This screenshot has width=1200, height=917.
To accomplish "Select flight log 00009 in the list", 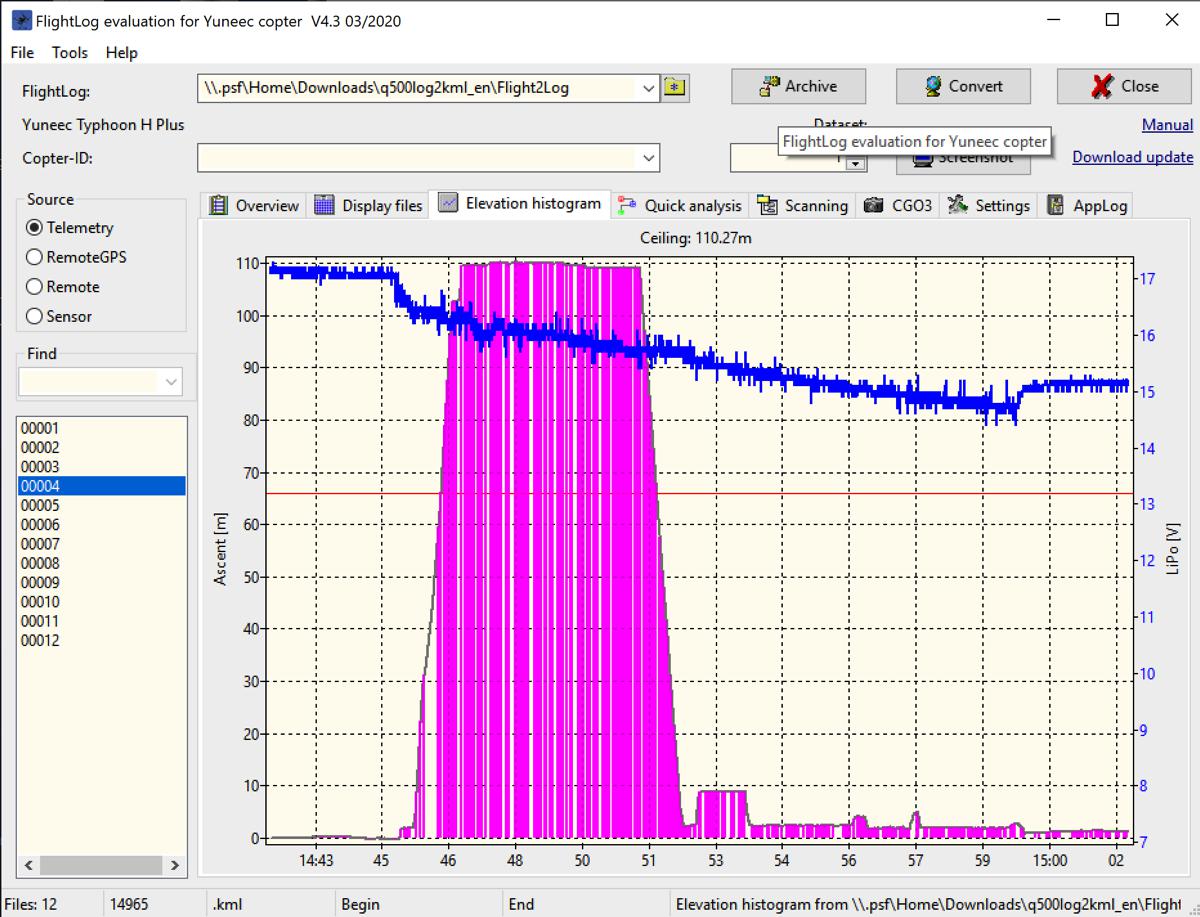I will click(102, 583).
